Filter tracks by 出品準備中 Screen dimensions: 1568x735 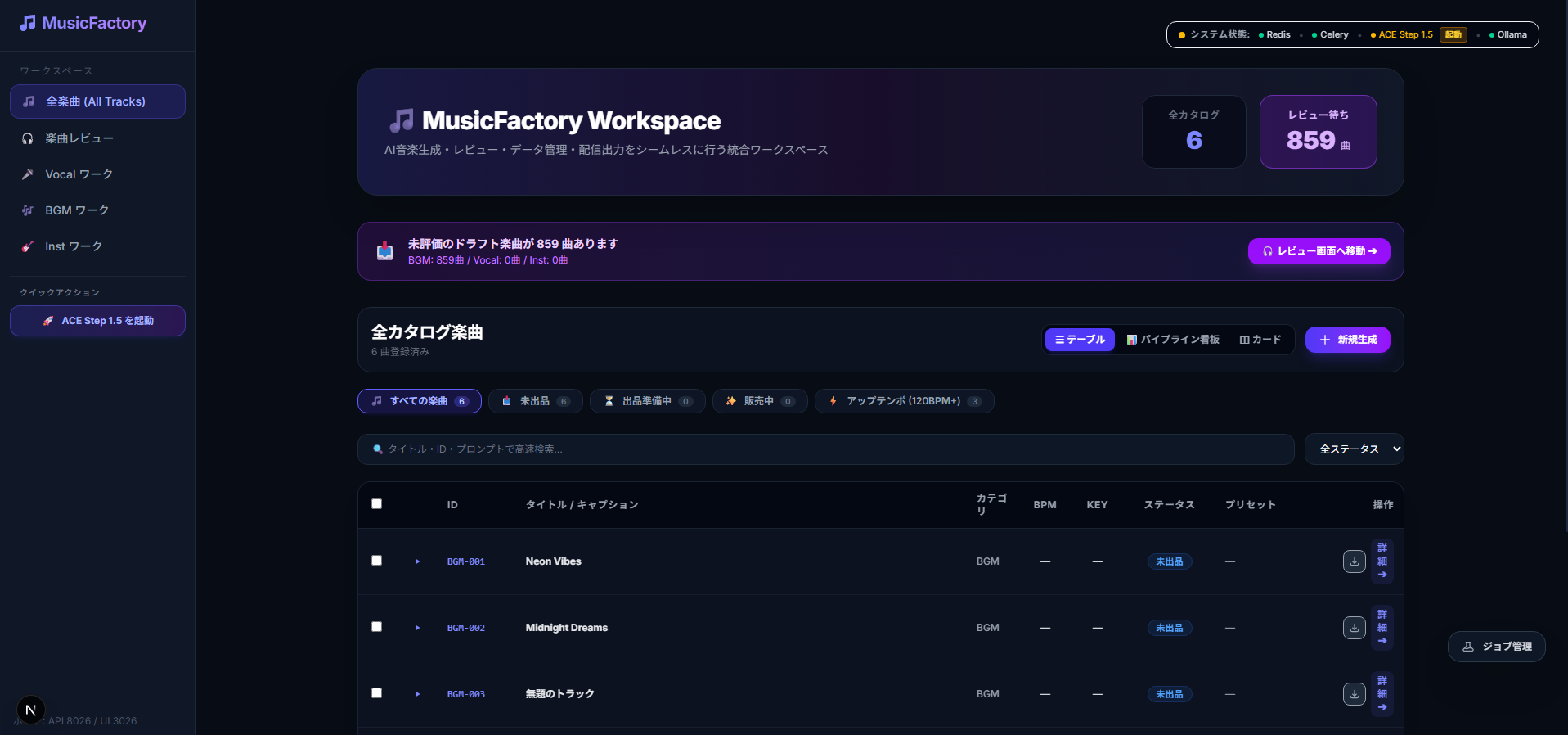click(x=648, y=401)
